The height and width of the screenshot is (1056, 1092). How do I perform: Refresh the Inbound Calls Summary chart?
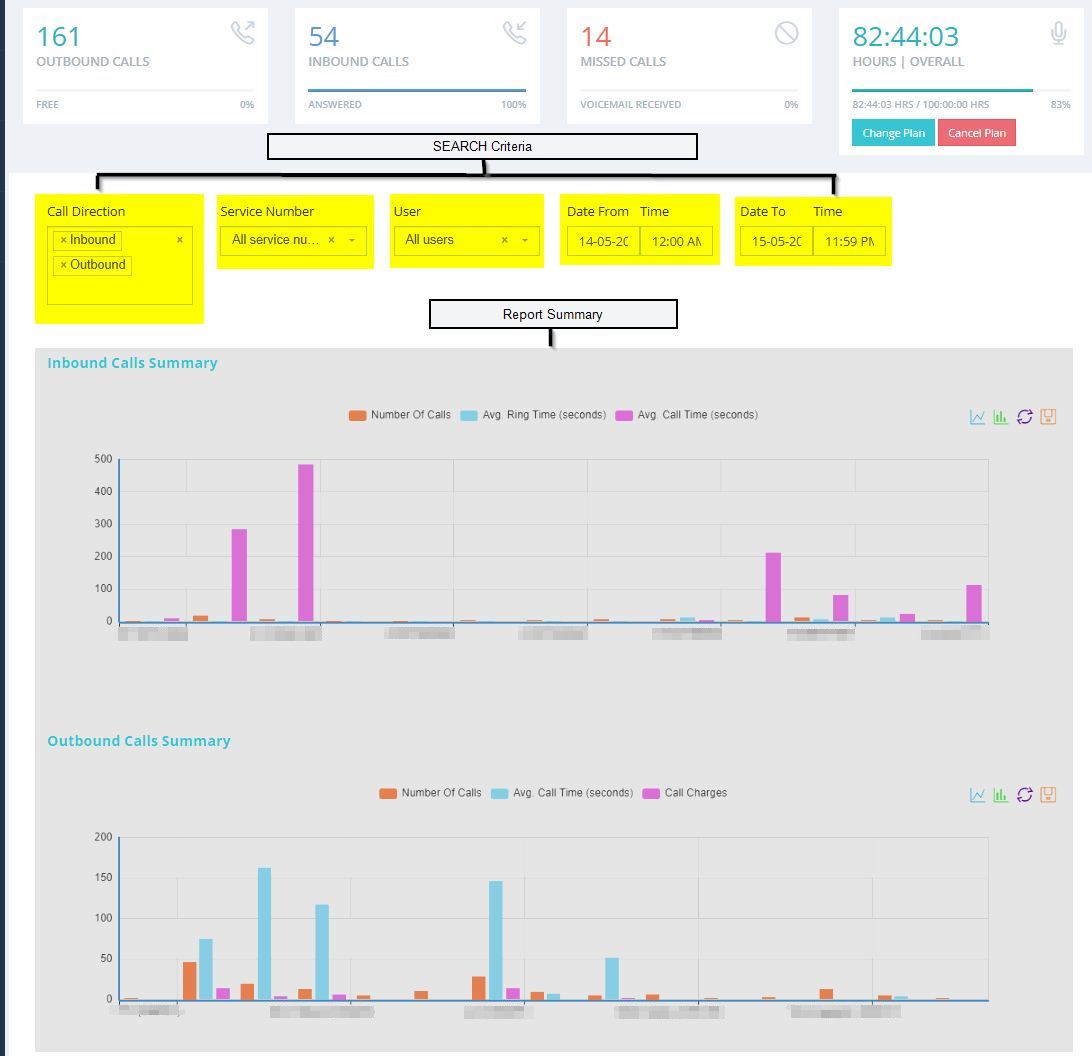click(1024, 417)
